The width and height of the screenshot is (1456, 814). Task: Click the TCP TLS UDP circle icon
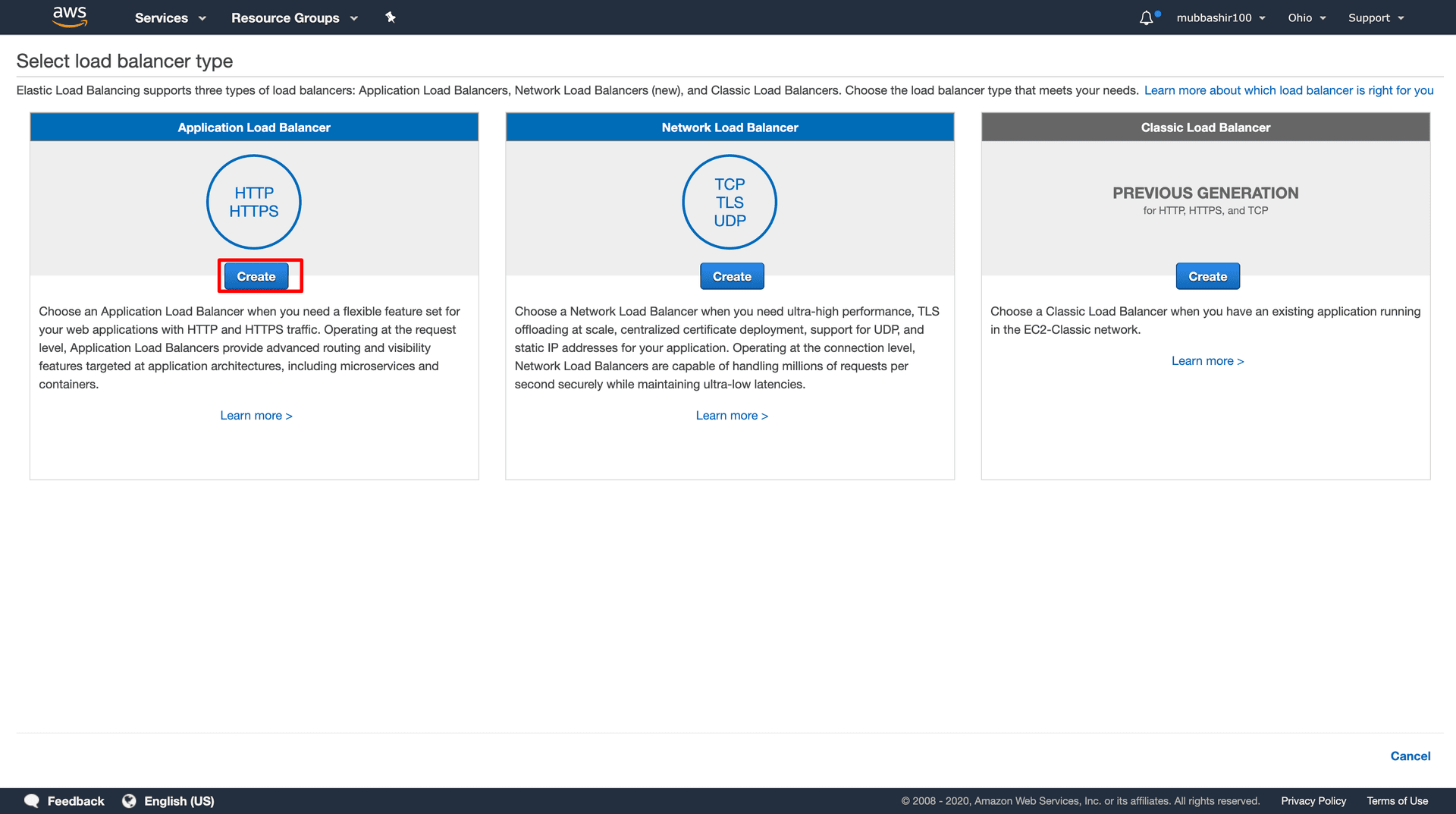730,202
